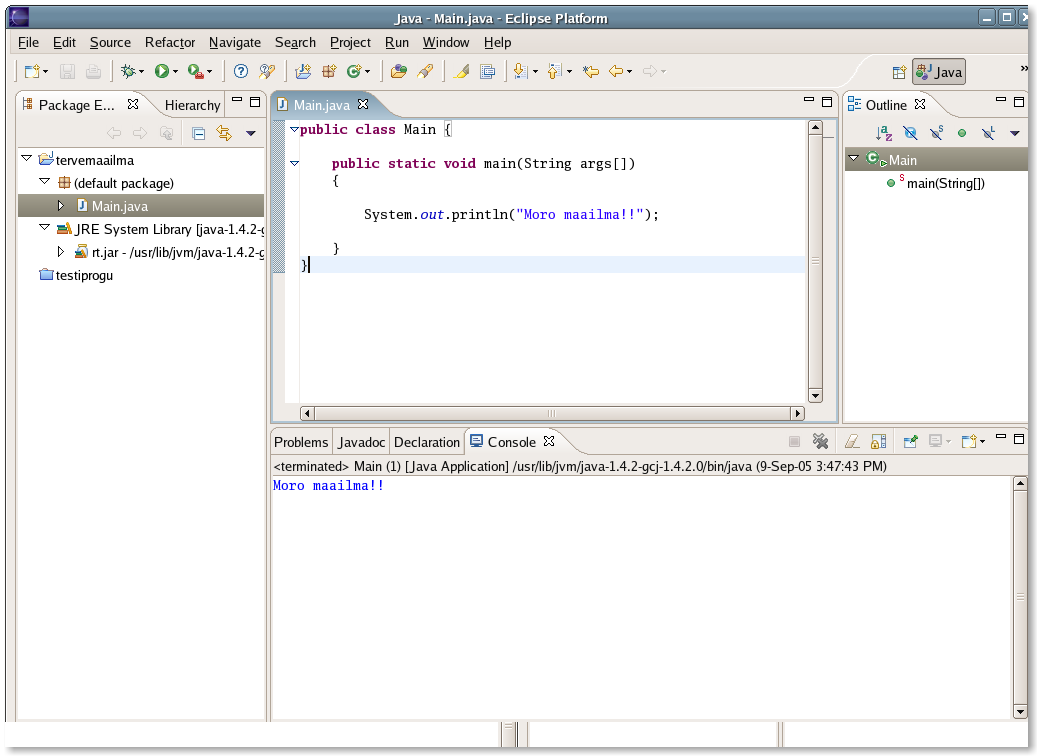Open the Refactor menu
Image resolution: width=1037 pixels, height=756 pixels.
click(170, 42)
